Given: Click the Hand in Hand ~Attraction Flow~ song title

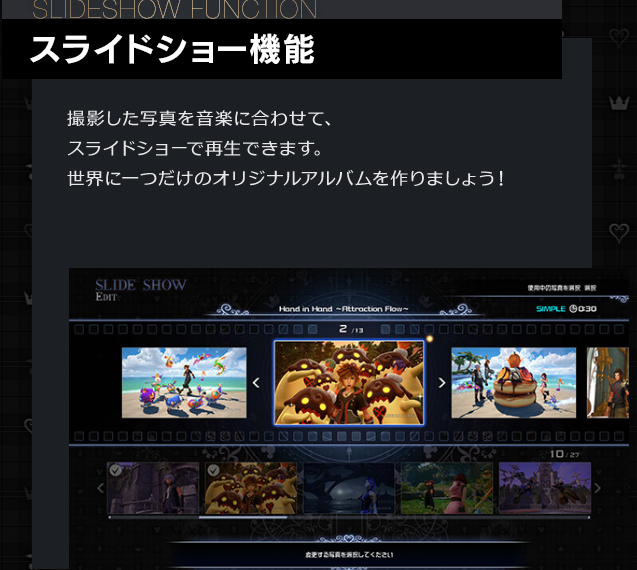Looking at the screenshot, I should (343, 309).
